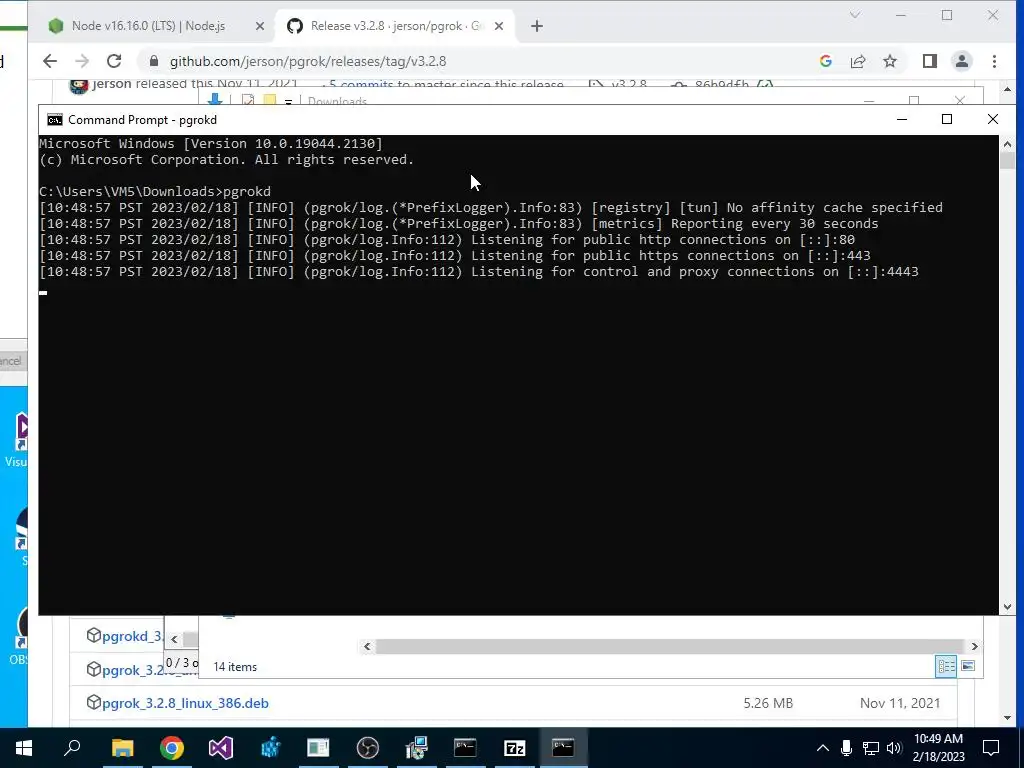The image size is (1024, 768).
Task: Open Chrome three-dot menu
Action: point(995,61)
